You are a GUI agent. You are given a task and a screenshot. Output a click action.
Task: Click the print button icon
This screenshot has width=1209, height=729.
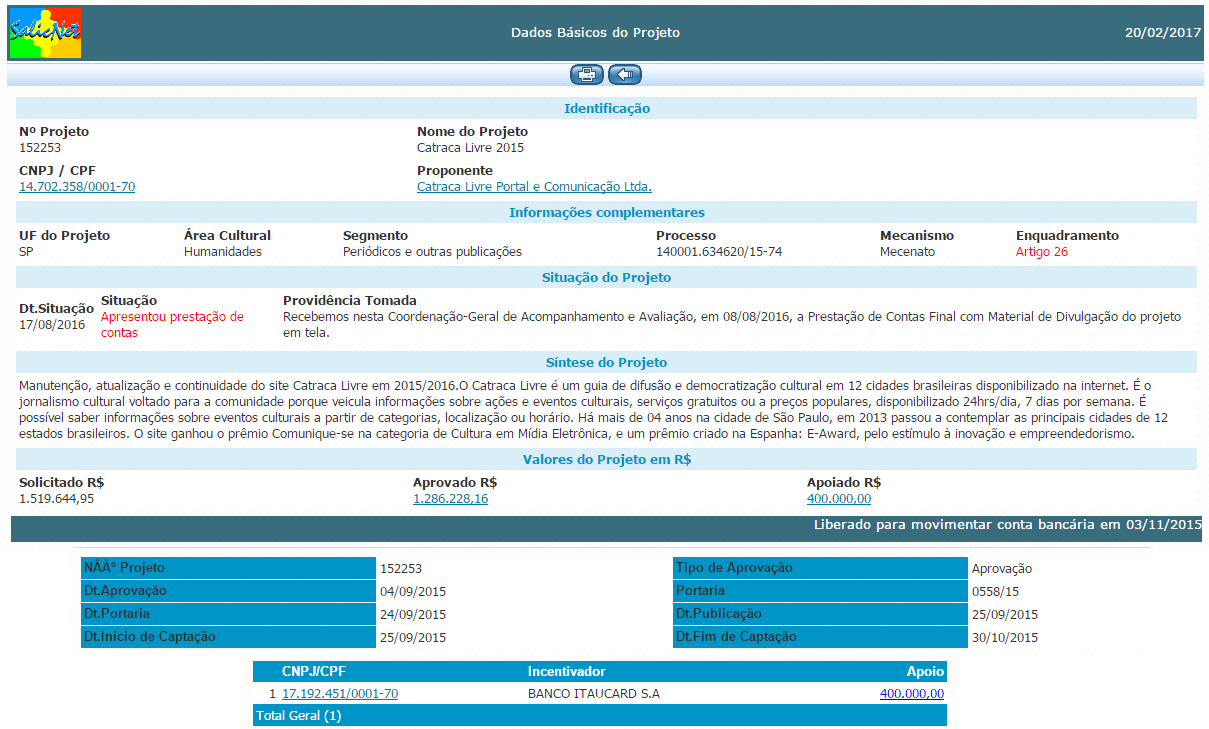click(587, 74)
